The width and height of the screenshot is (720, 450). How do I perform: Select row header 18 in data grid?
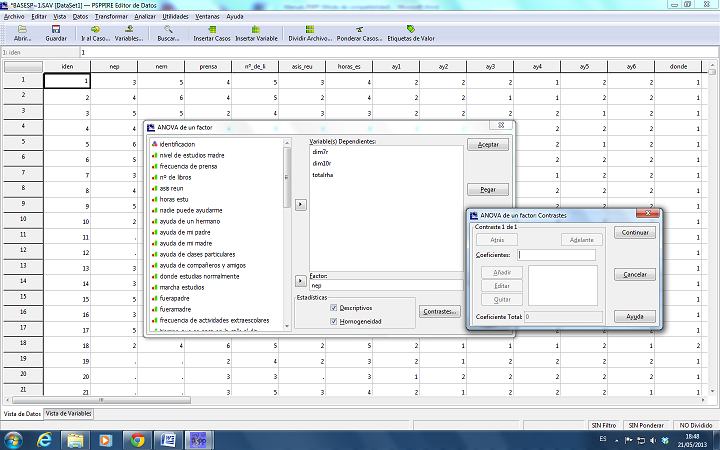(23, 343)
